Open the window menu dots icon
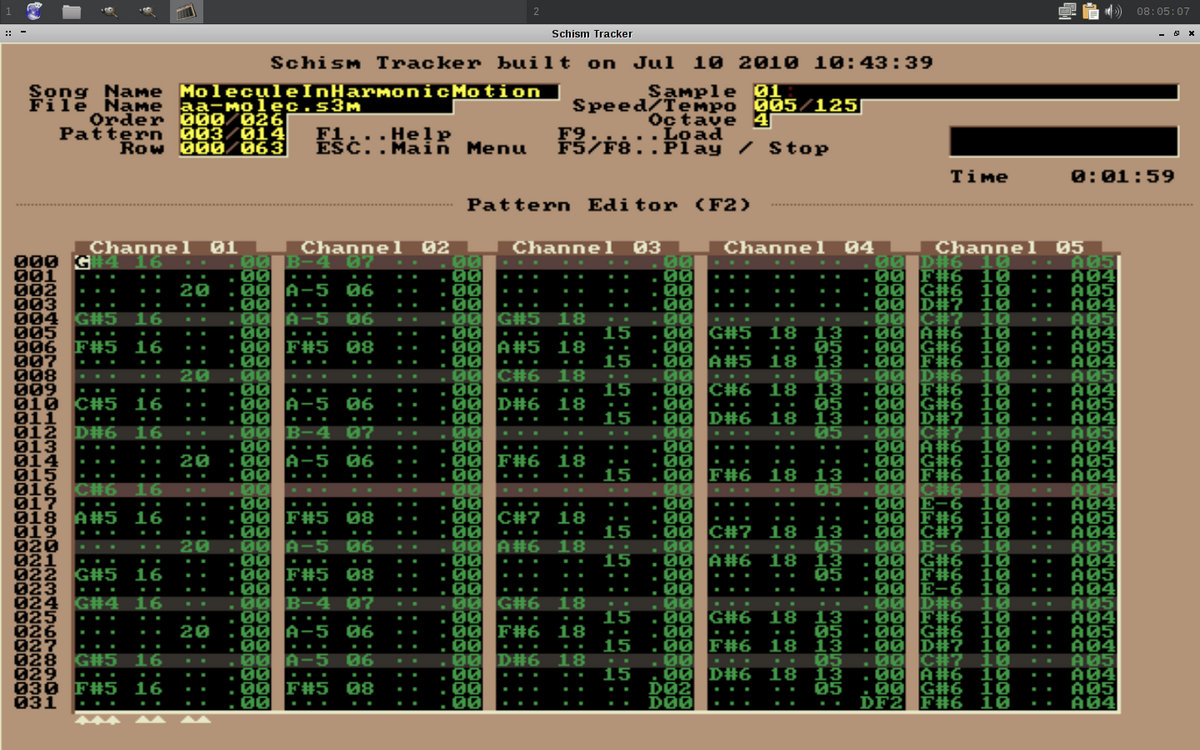The height and width of the screenshot is (750, 1200). click(x=8, y=33)
